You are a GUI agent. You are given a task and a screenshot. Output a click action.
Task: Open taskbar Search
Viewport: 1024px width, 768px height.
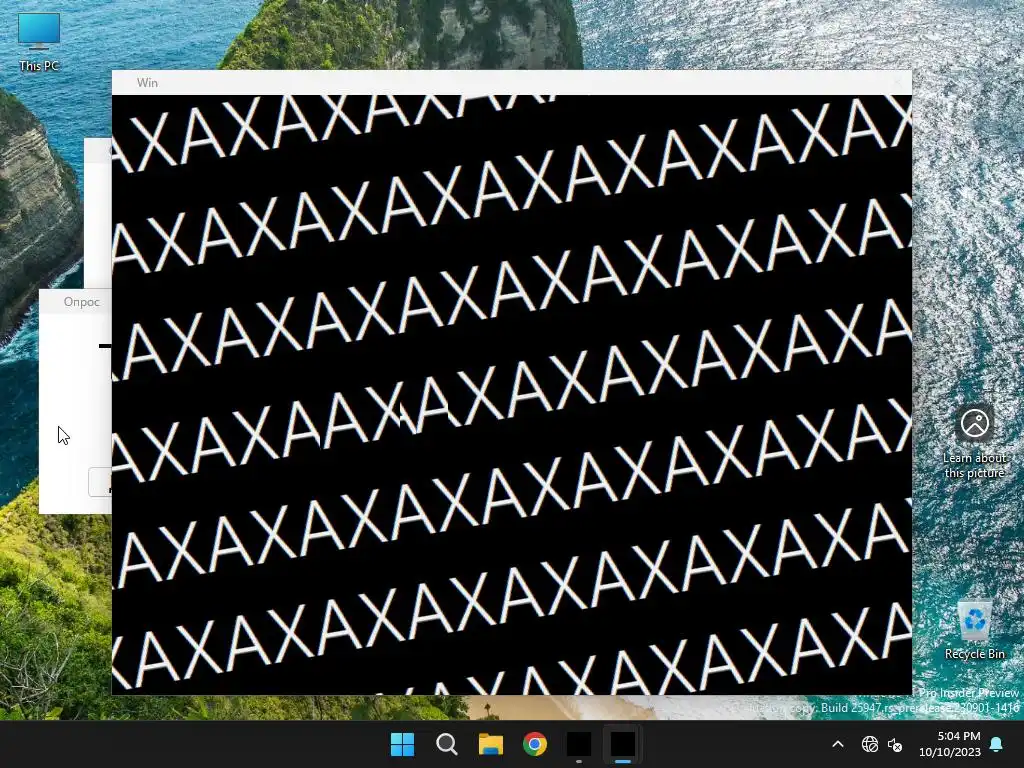(447, 744)
